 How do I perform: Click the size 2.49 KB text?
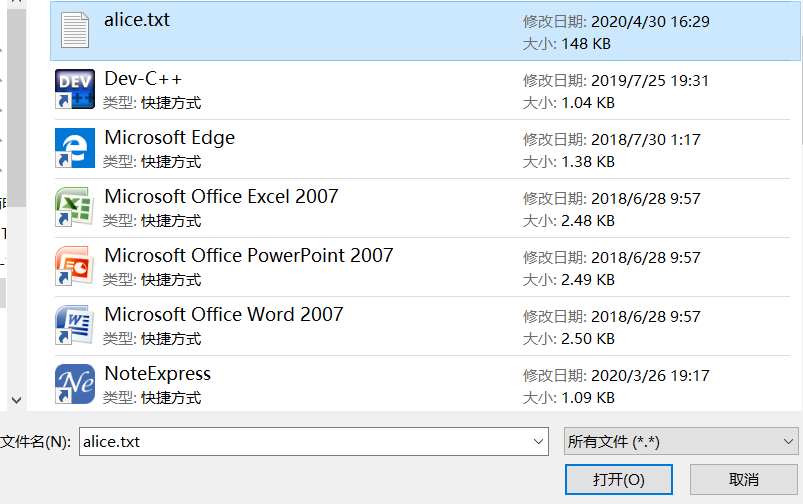[x=588, y=279]
